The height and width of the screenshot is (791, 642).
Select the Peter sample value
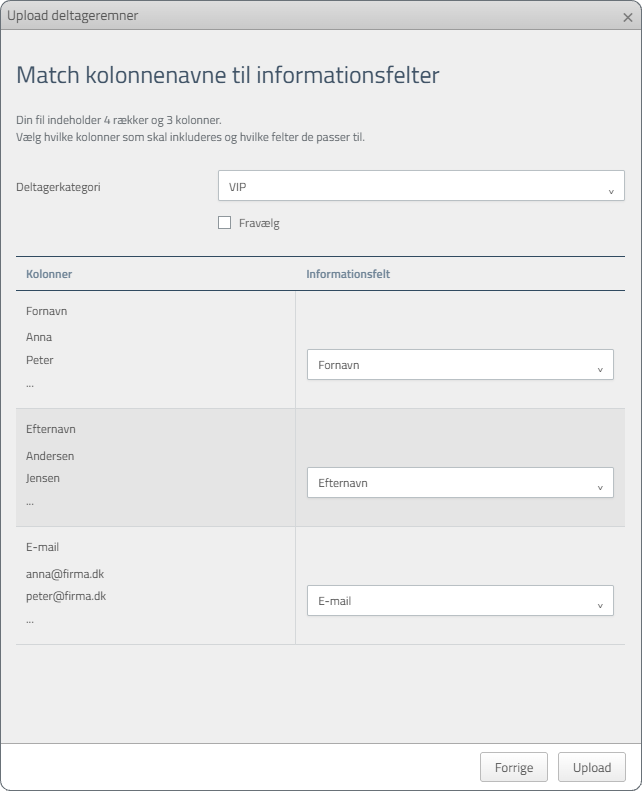click(x=39, y=360)
